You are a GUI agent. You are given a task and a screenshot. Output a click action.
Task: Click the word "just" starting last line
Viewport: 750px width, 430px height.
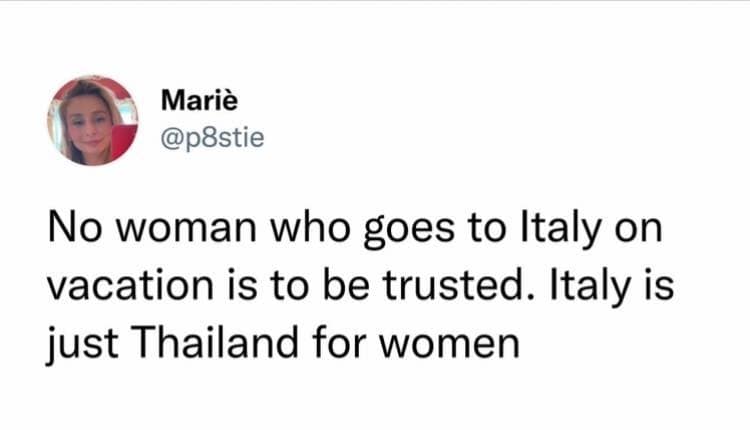(x=76, y=344)
